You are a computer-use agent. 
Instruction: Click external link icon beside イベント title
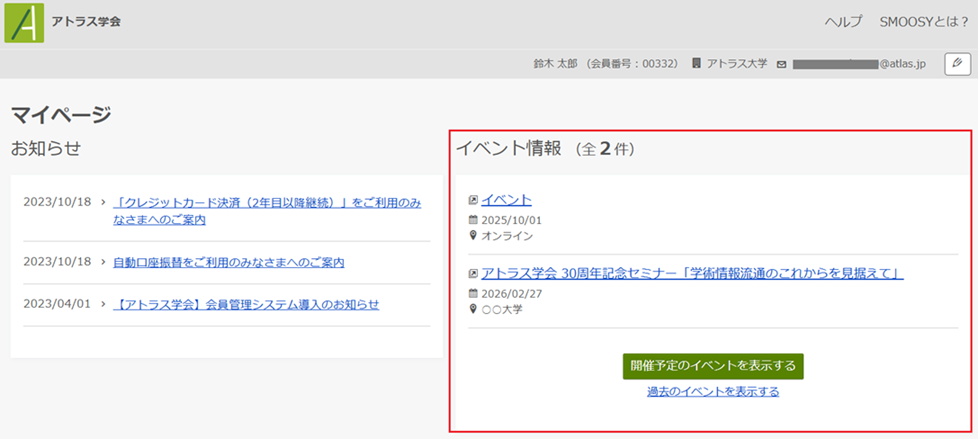(x=473, y=200)
